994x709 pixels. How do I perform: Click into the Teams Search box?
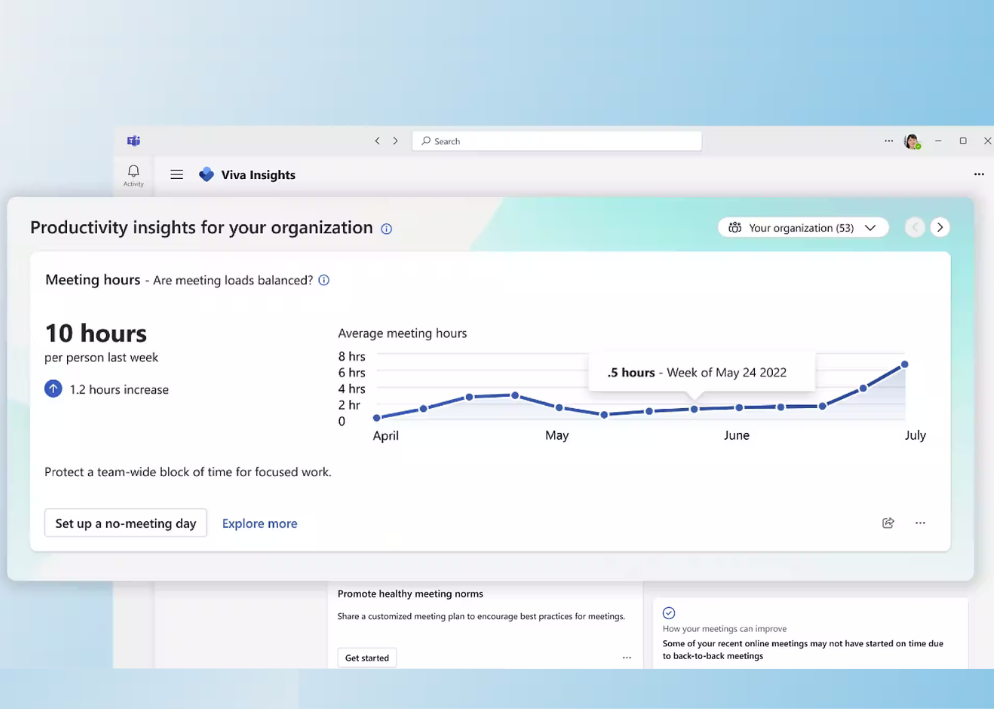557,141
